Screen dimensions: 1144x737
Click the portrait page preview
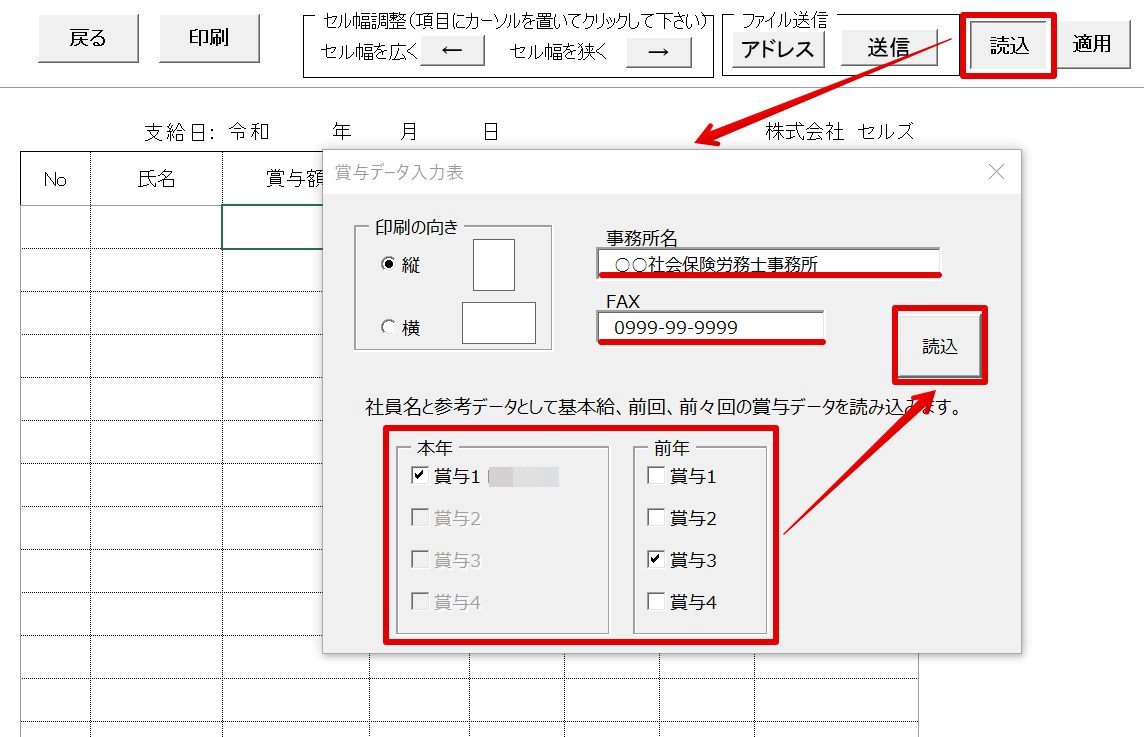pos(494,265)
